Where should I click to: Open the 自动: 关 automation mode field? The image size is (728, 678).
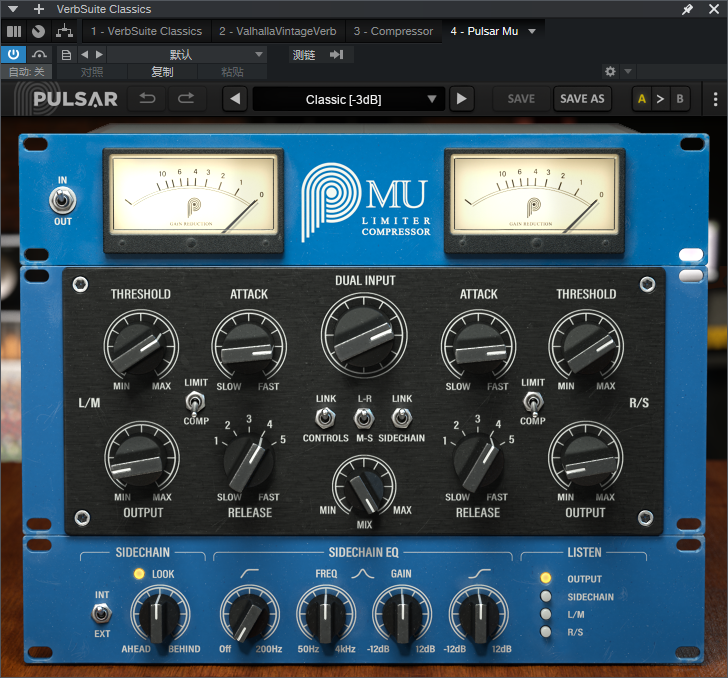point(26,72)
